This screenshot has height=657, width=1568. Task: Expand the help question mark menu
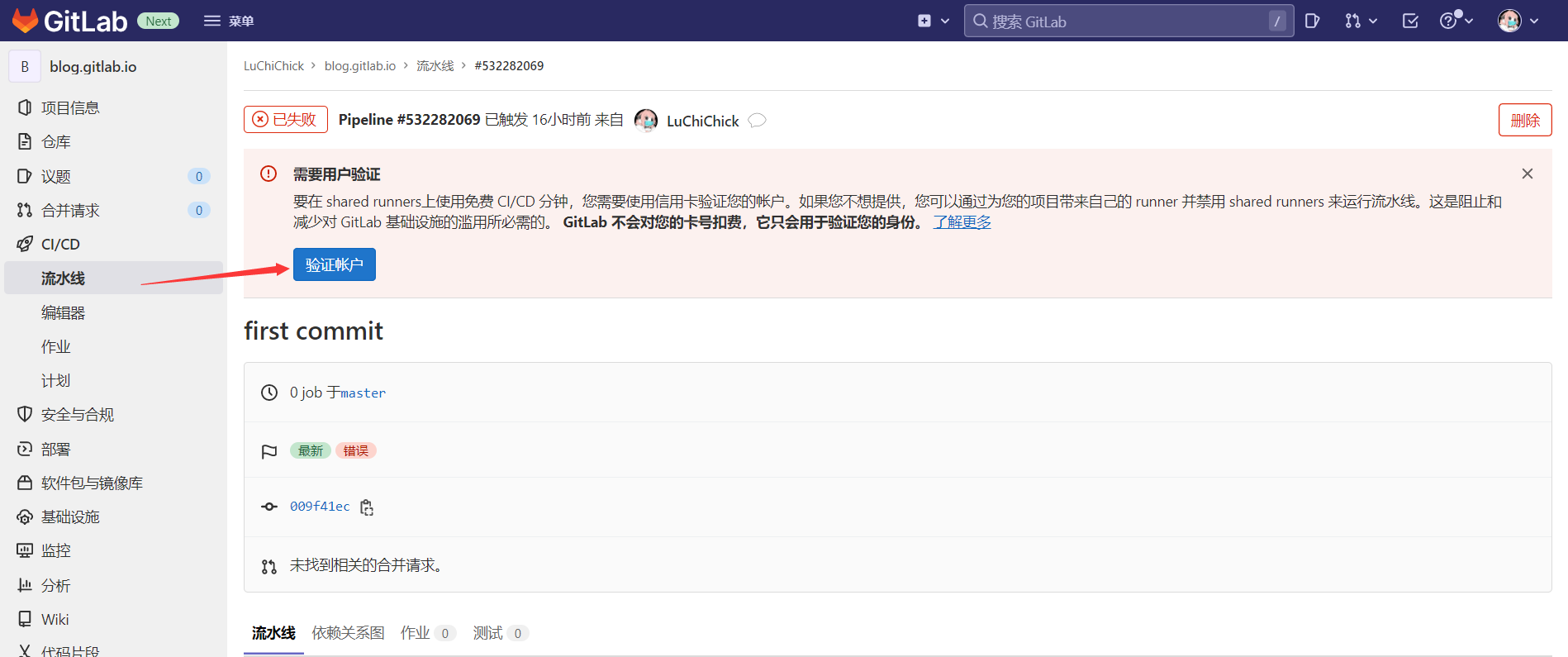(1456, 21)
